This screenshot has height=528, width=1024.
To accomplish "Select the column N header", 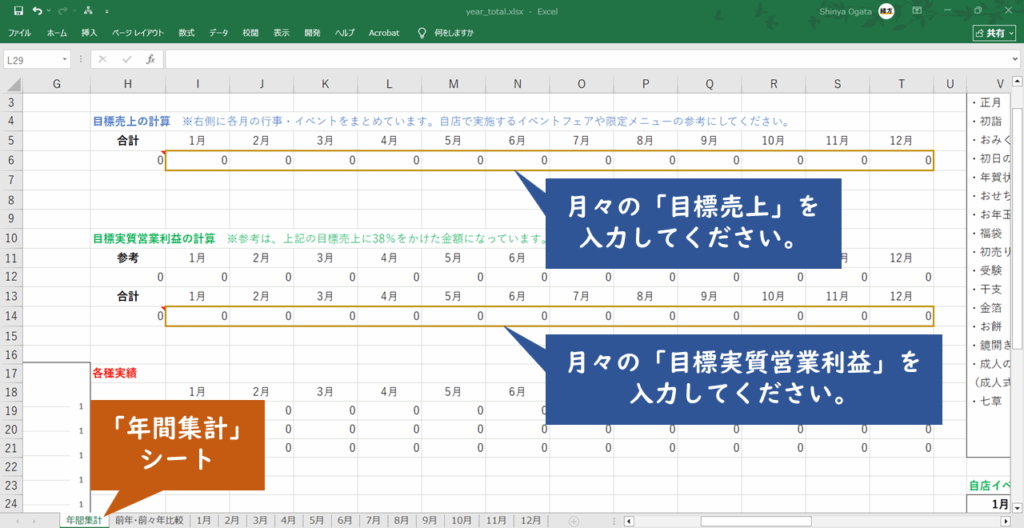I will tap(517, 83).
